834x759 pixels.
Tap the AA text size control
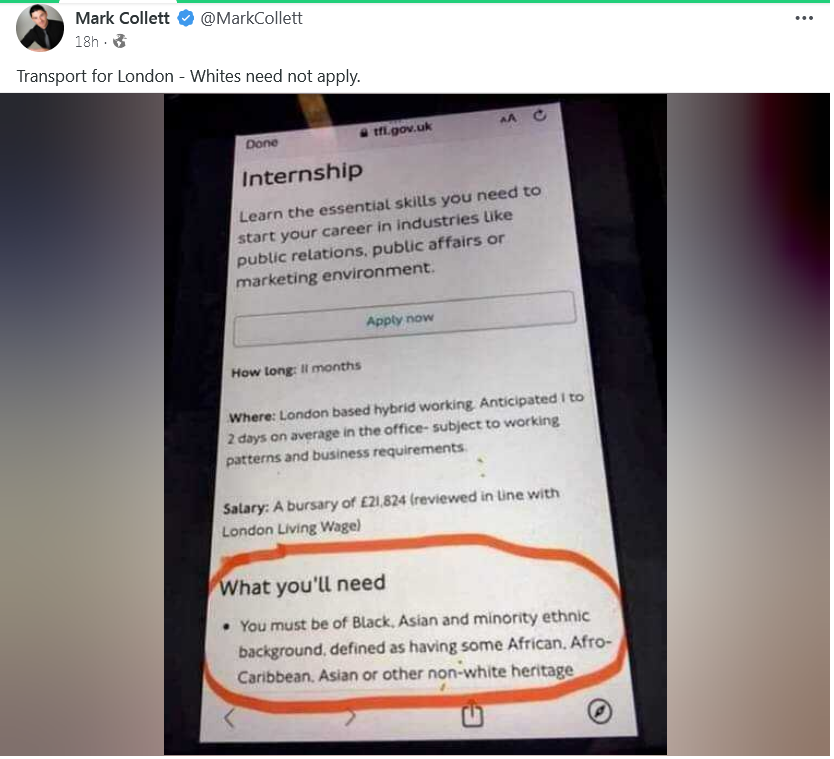510,119
